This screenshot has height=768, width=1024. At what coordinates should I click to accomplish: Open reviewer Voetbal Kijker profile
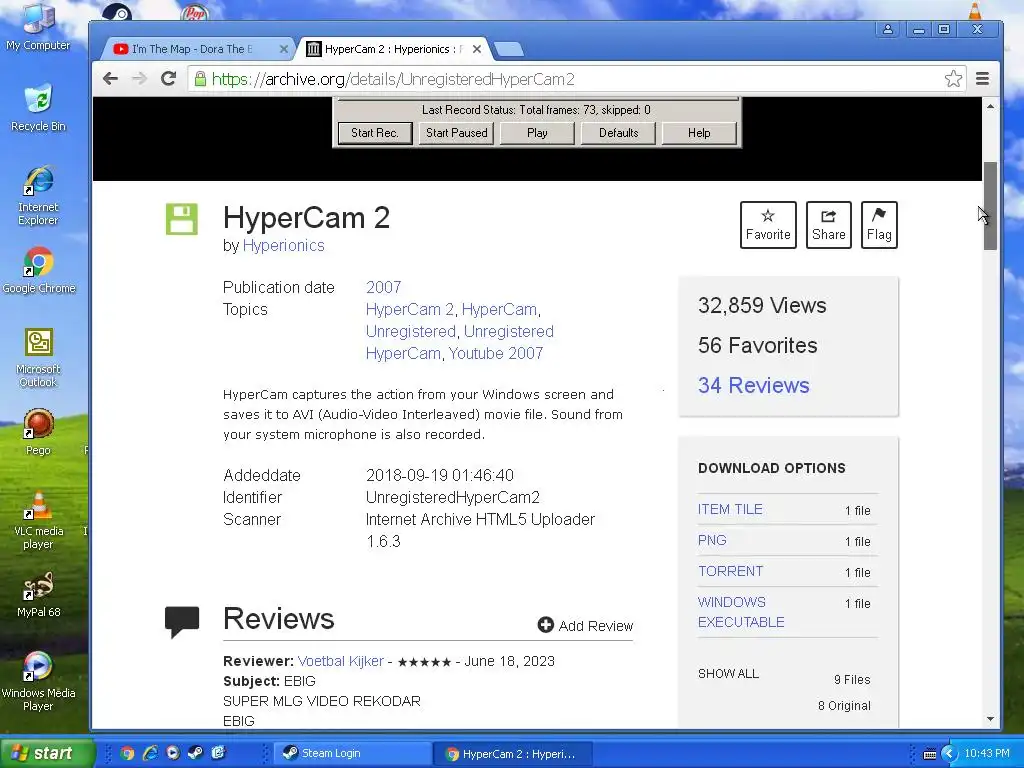click(x=340, y=661)
